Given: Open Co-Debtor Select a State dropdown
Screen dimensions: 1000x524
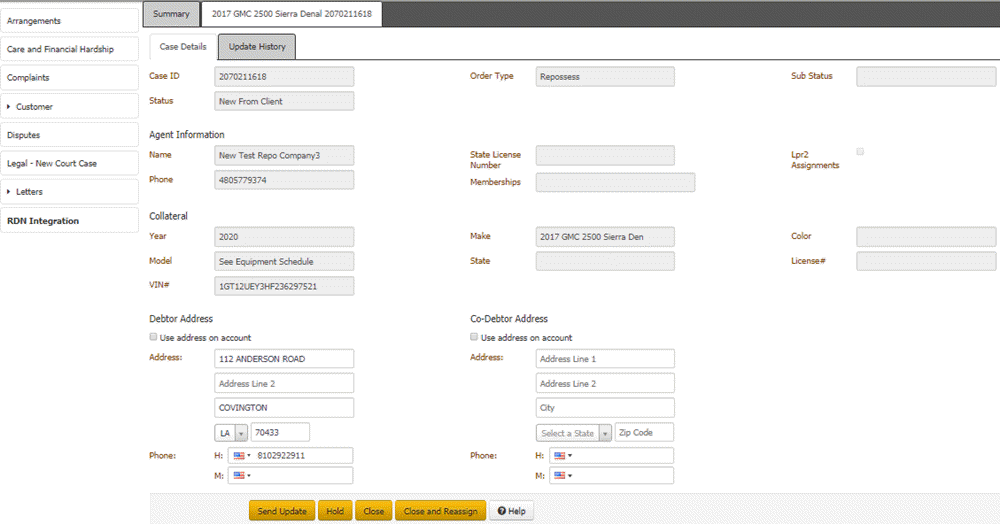Looking at the screenshot, I should tap(573, 433).
